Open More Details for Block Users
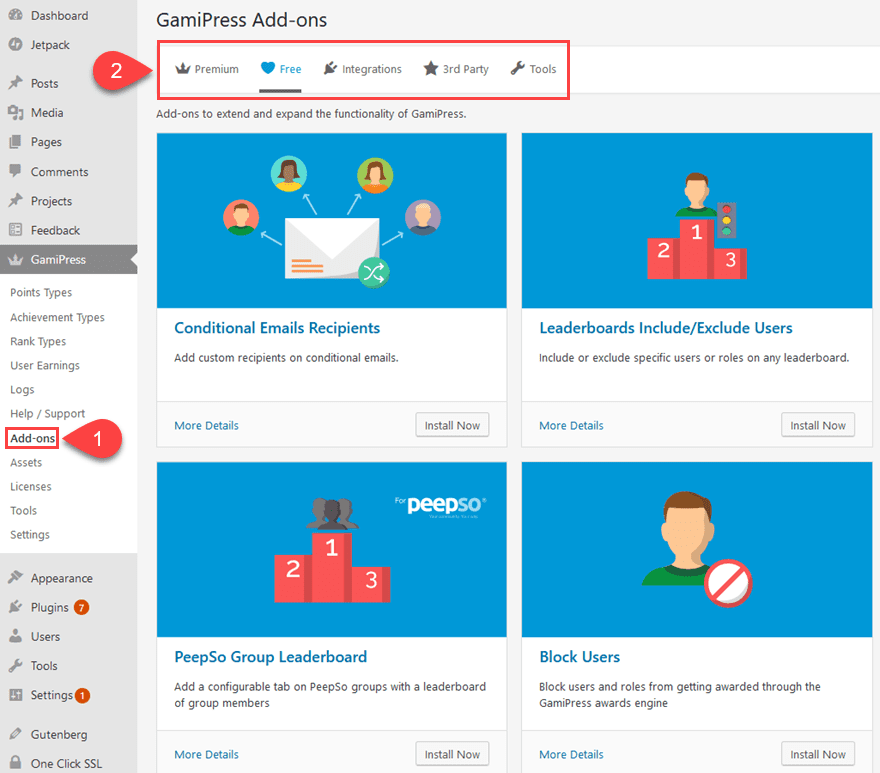880x773 pixels. click(x=571, y=754)
